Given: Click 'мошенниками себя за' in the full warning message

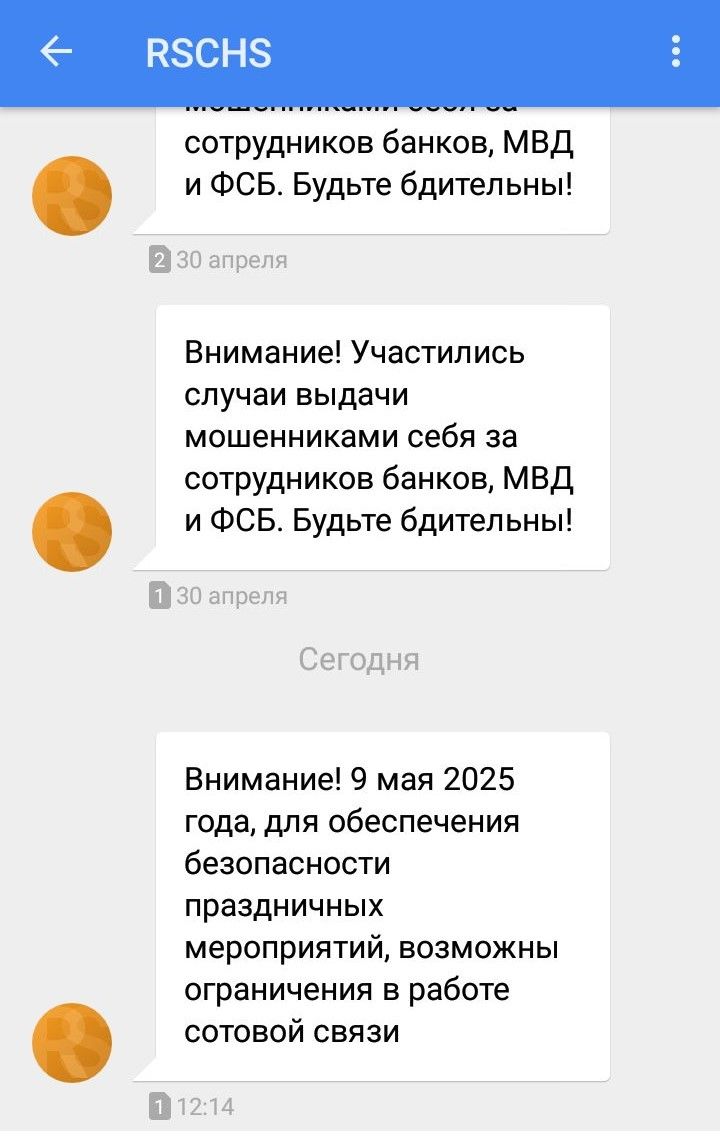Looking at the screenshot, I should tap(351, 437).
